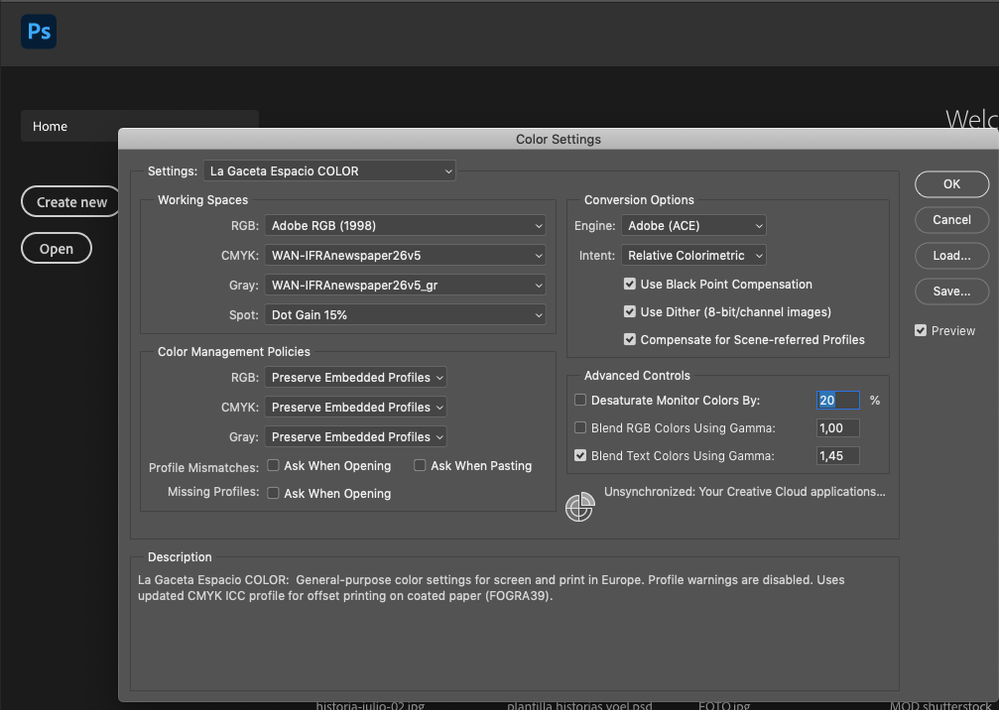This screenshot has width=999, height=710.
Task: Click the Save... button
Action: (x=952, y=291)
